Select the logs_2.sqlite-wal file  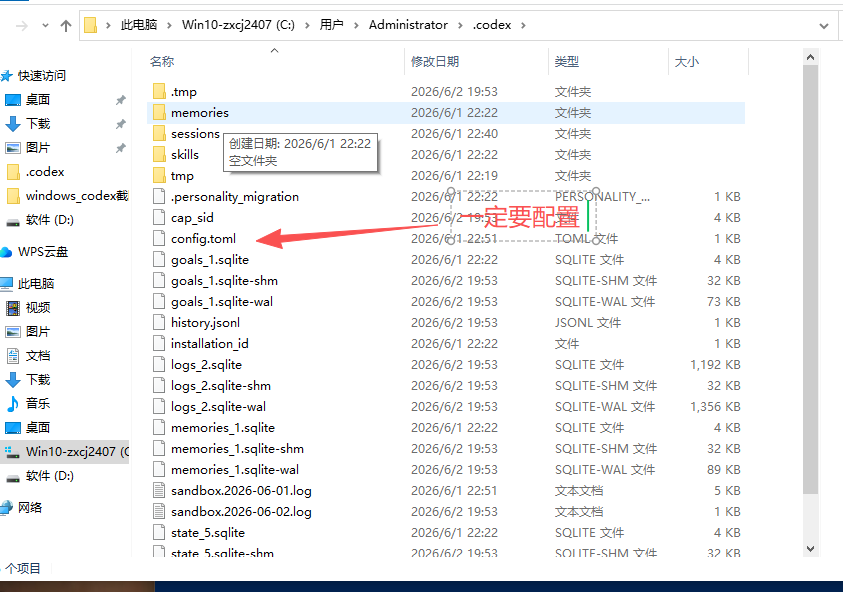point(218,407)
